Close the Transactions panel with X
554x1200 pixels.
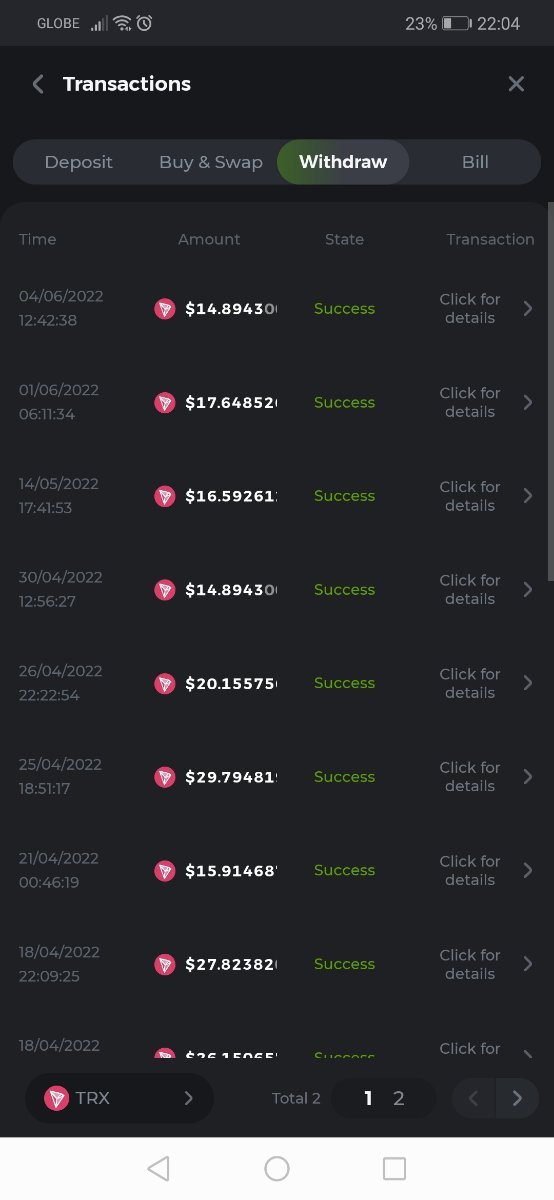516,84
